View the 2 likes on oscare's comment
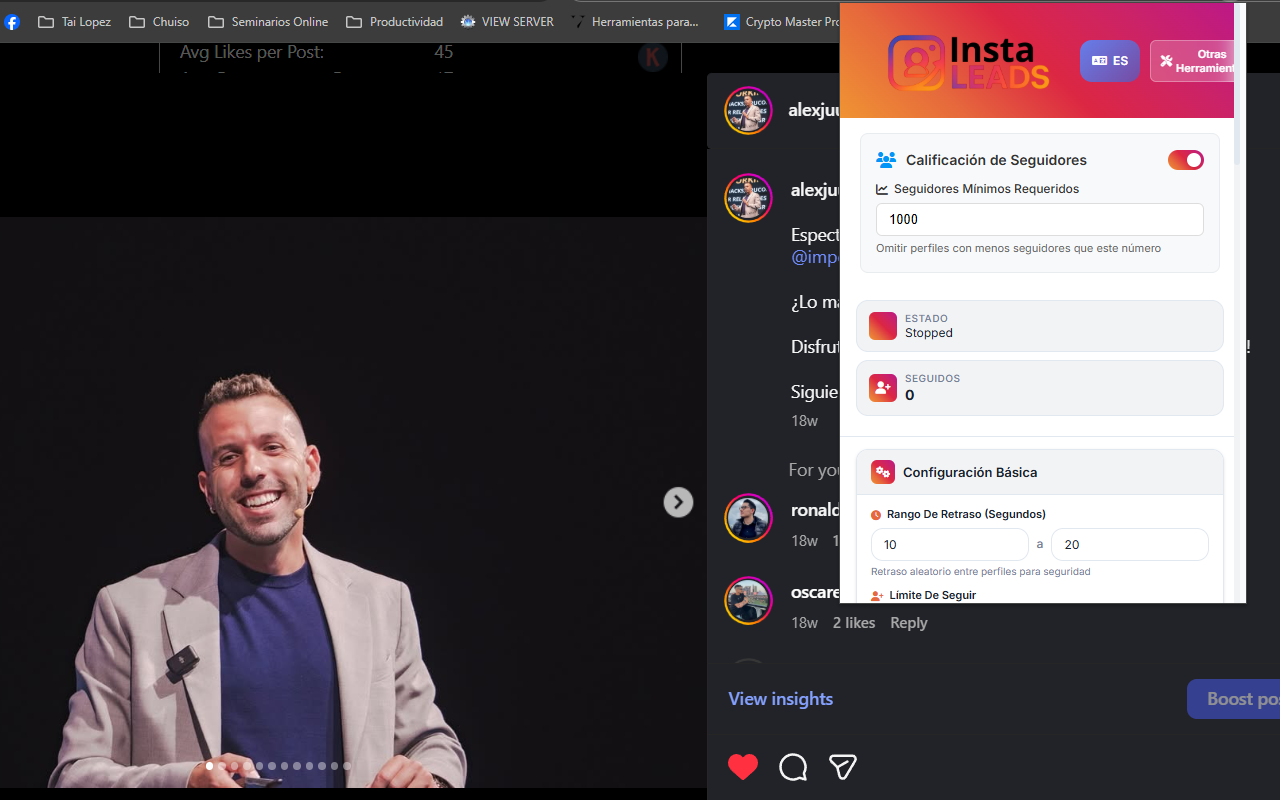 click(854, 623)
